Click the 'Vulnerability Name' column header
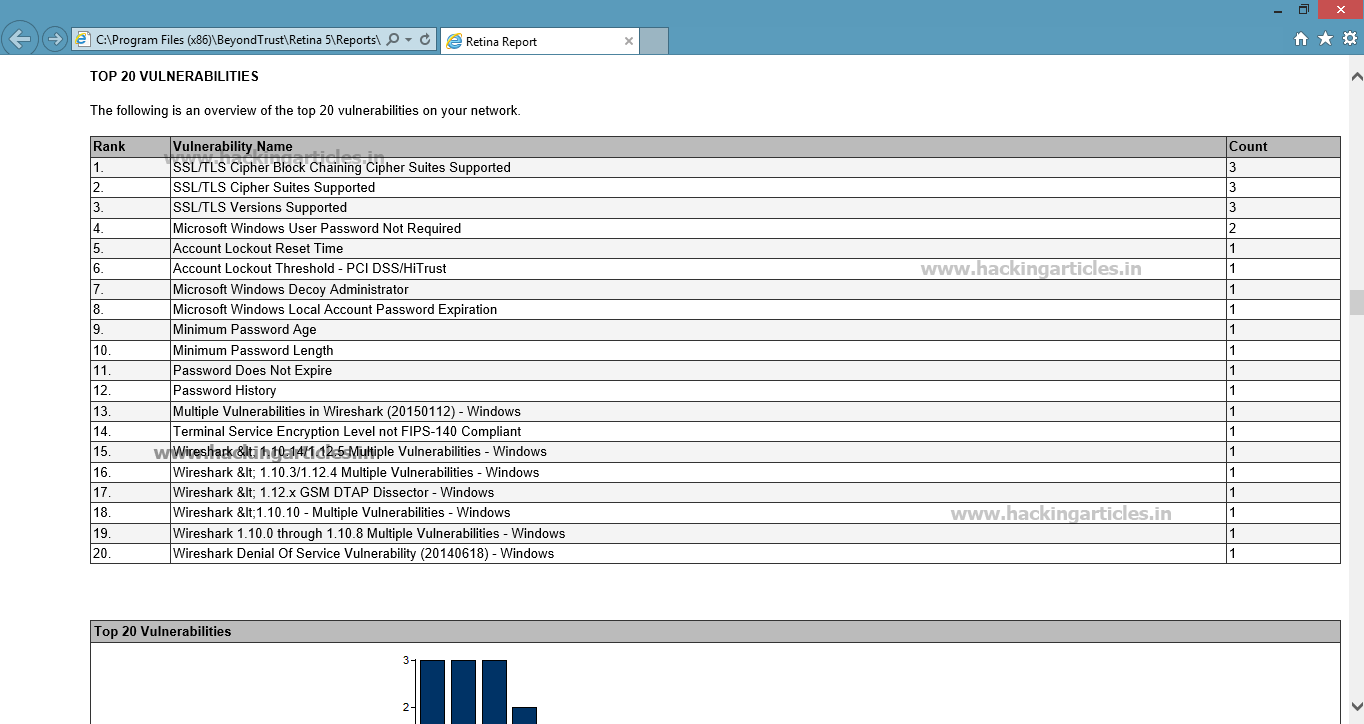The height and width of the screenshot is (724, 1364). click(698, 147)
